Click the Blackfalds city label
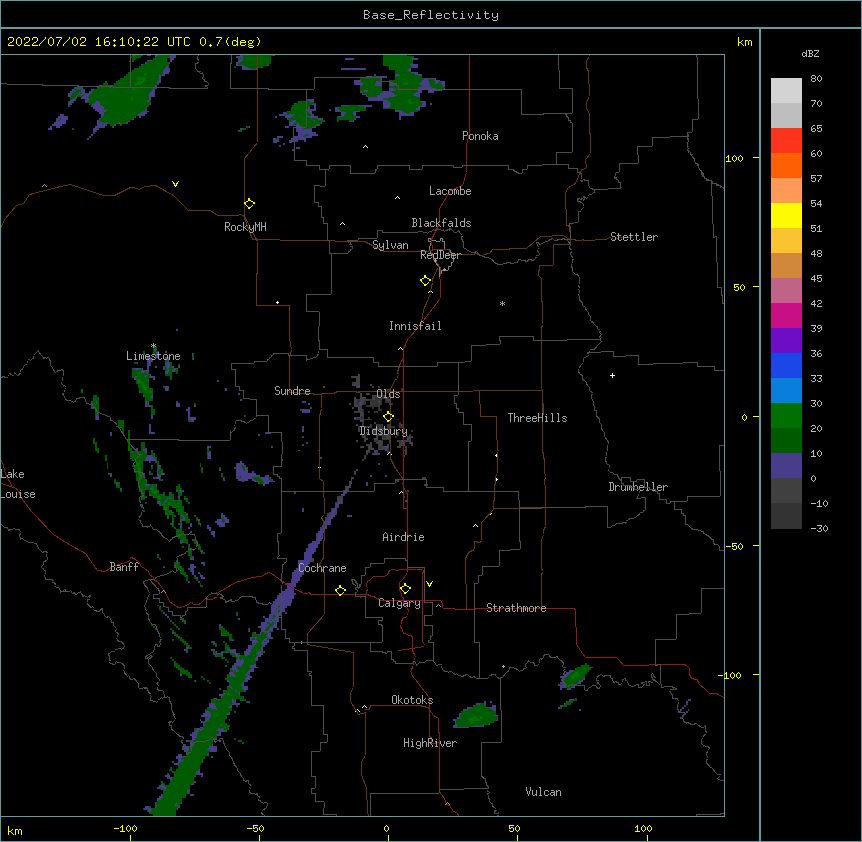This screenshot has width=862, height=842. (441, 223)
